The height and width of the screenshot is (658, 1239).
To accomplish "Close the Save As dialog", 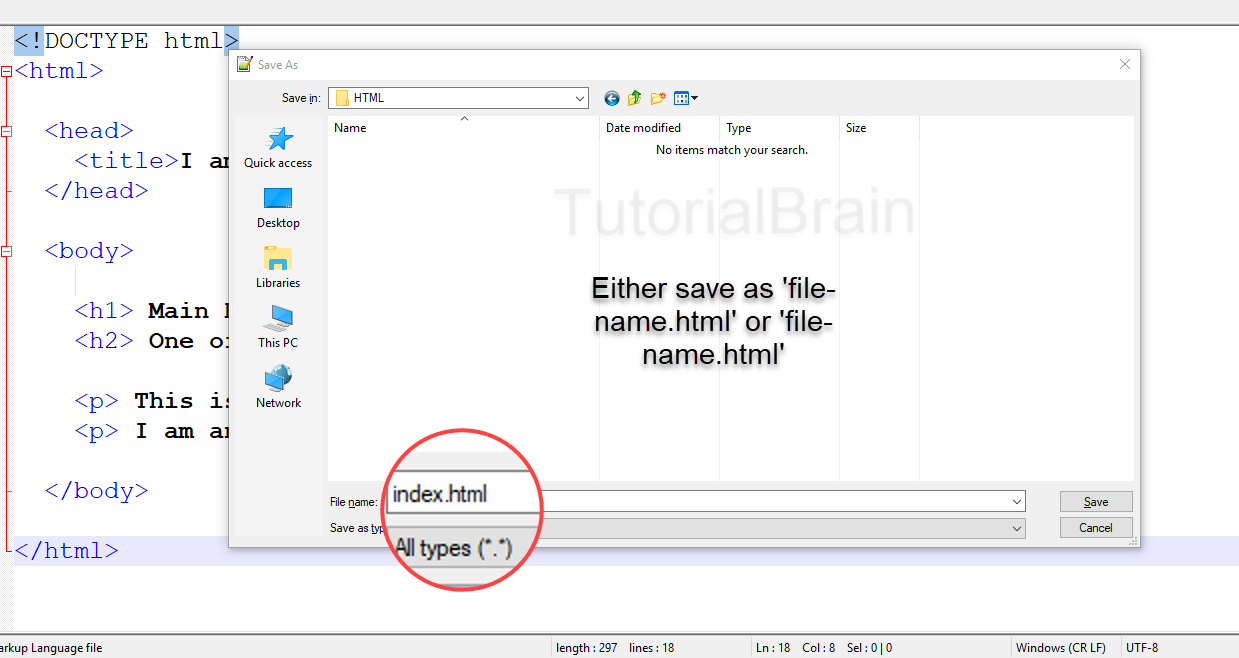I will pyautogui.click(x=1125, y=64).
